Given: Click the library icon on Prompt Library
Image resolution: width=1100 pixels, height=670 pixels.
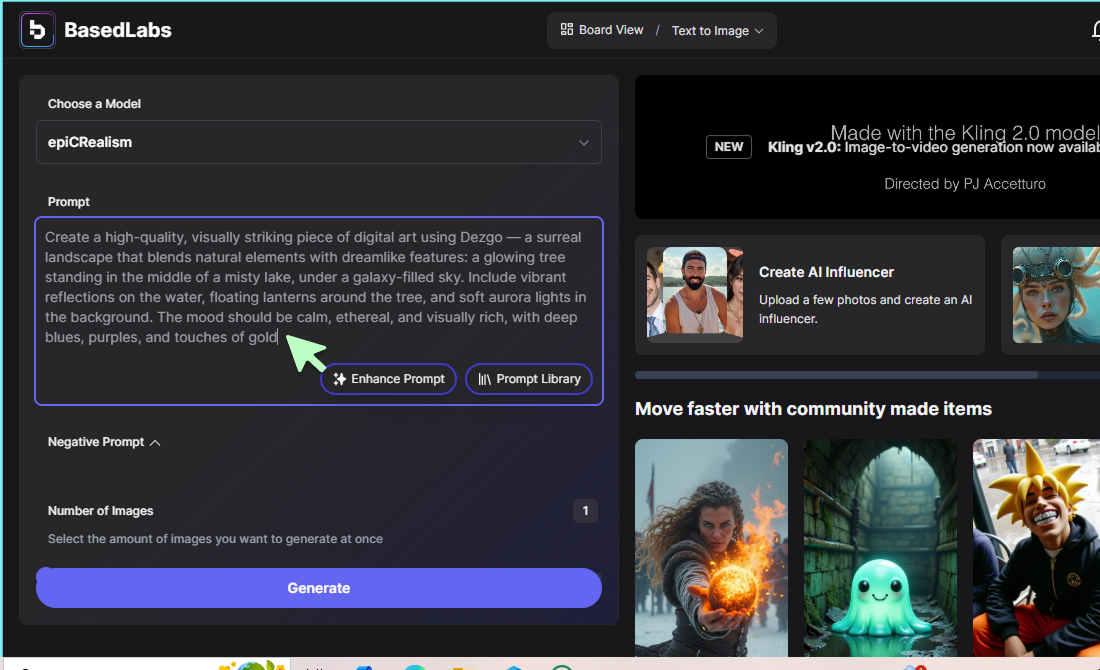Looking at the screenshot, I should coord(484,379).
